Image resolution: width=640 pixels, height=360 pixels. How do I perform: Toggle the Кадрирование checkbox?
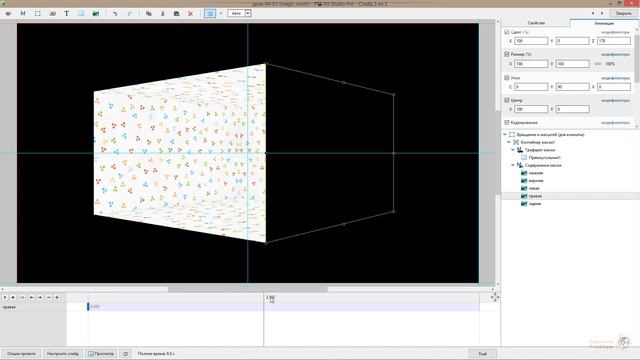pos(507,122)
